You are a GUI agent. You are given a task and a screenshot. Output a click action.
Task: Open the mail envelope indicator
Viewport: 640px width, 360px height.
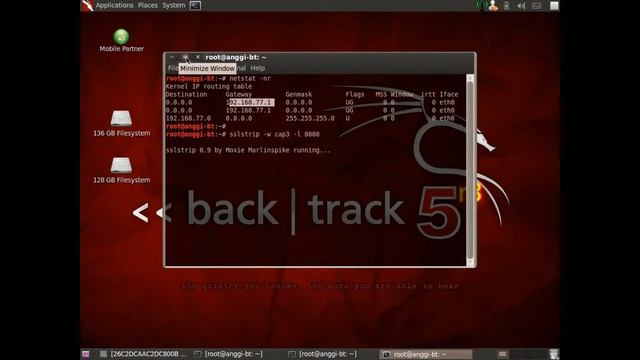[536, 6]
